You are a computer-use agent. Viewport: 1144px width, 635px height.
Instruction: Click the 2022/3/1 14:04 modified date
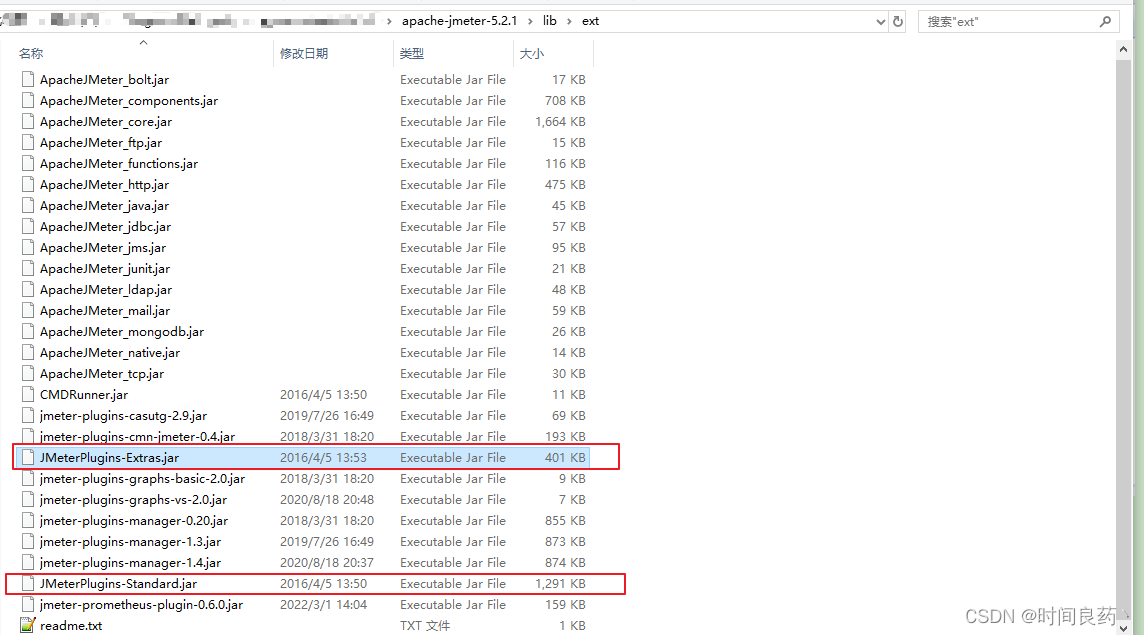pos(323,605)
